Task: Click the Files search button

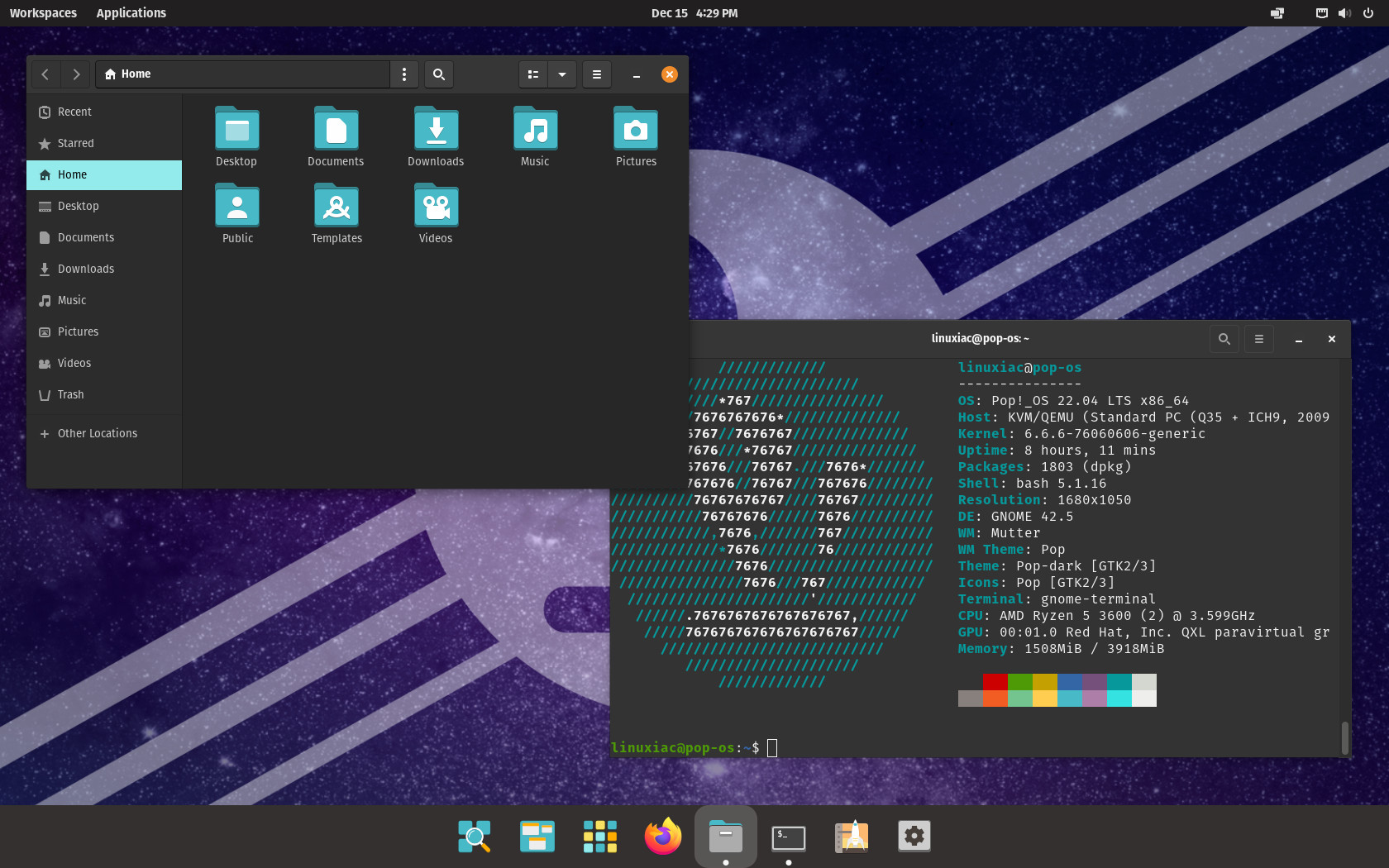Action: point(439,74)
